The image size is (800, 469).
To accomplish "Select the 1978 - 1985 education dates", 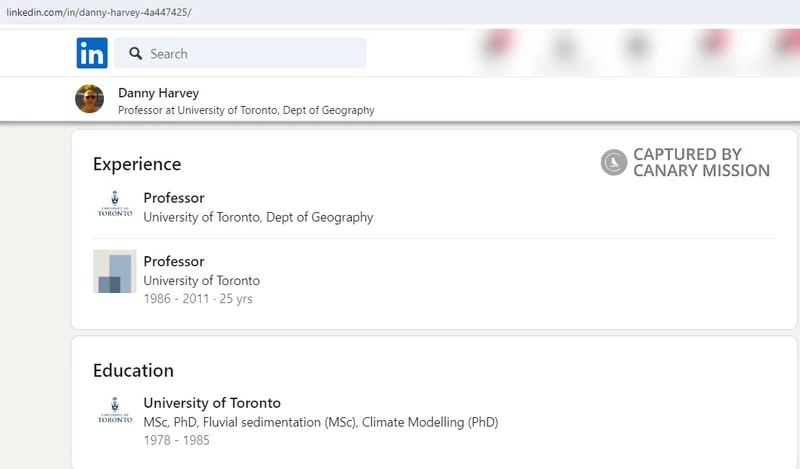I will 177,440.
